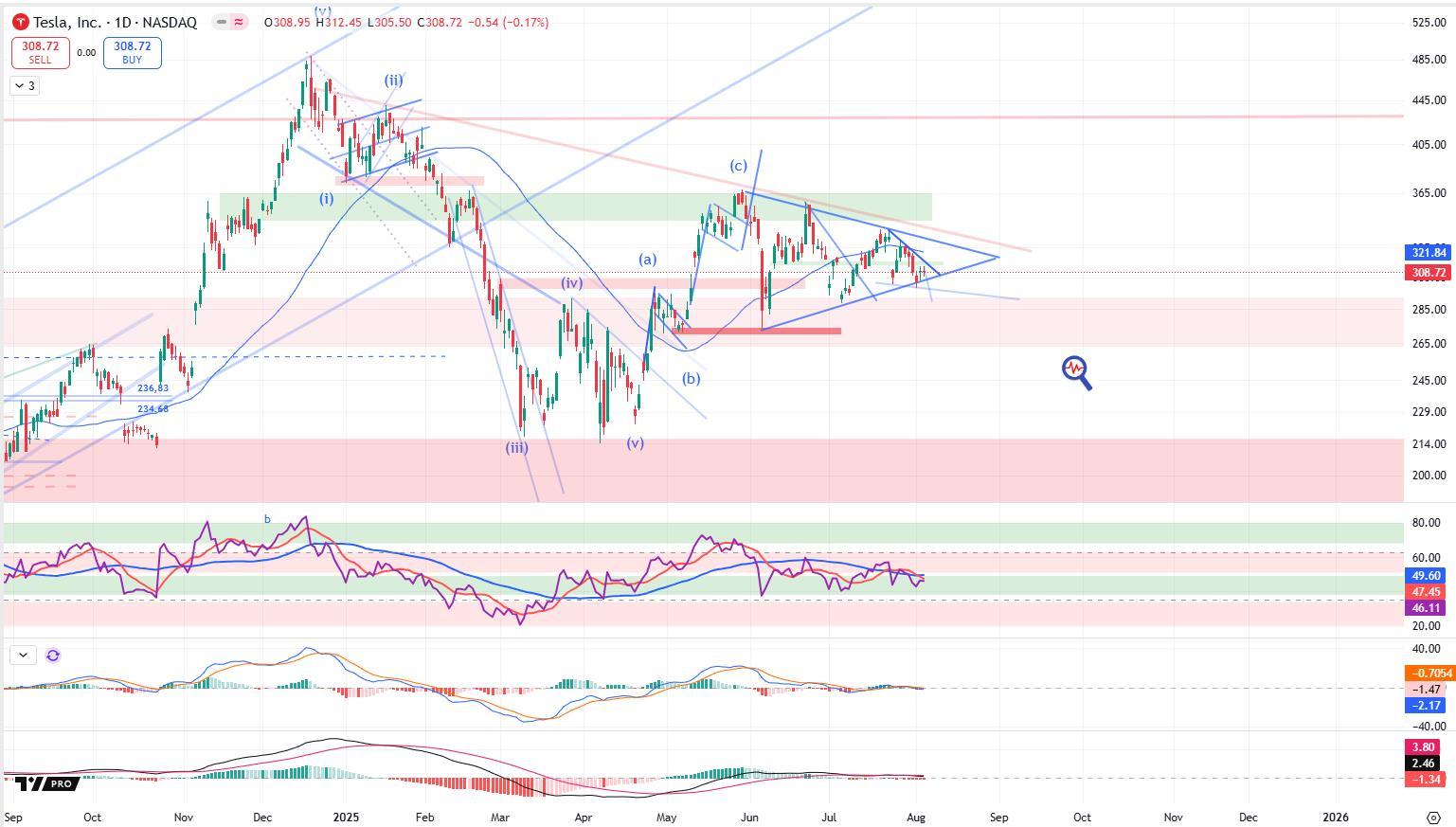Select the (iv) wave label
This screenshot has height=827, width=1456.
(x=571, y=283)
